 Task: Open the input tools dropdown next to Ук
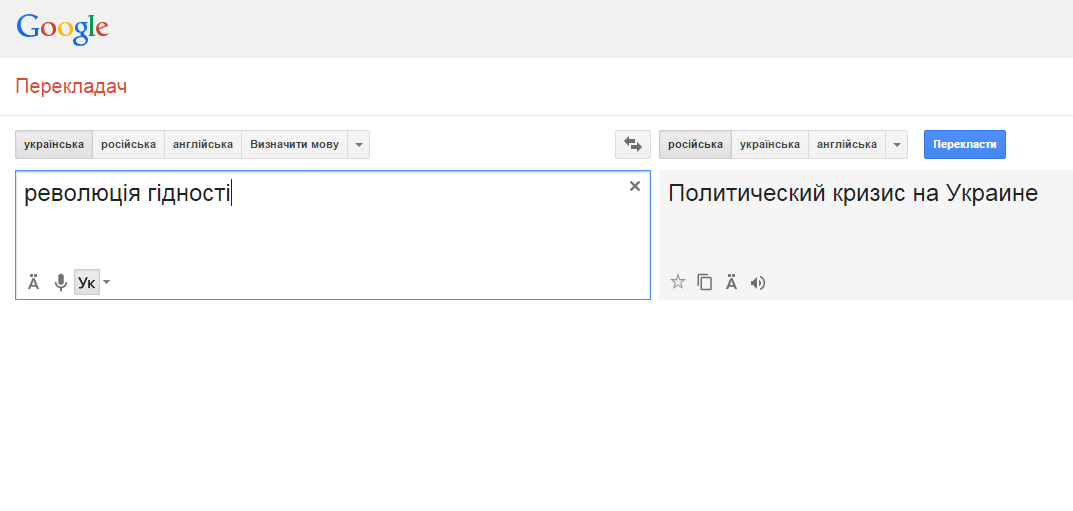tap(107, 283)
